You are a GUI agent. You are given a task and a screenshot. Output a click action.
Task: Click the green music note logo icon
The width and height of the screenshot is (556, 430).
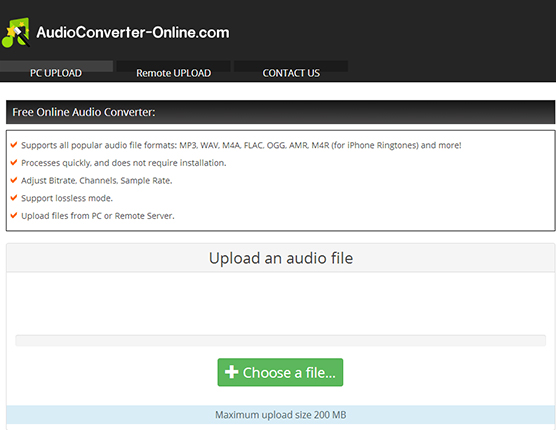pos(16,33)
